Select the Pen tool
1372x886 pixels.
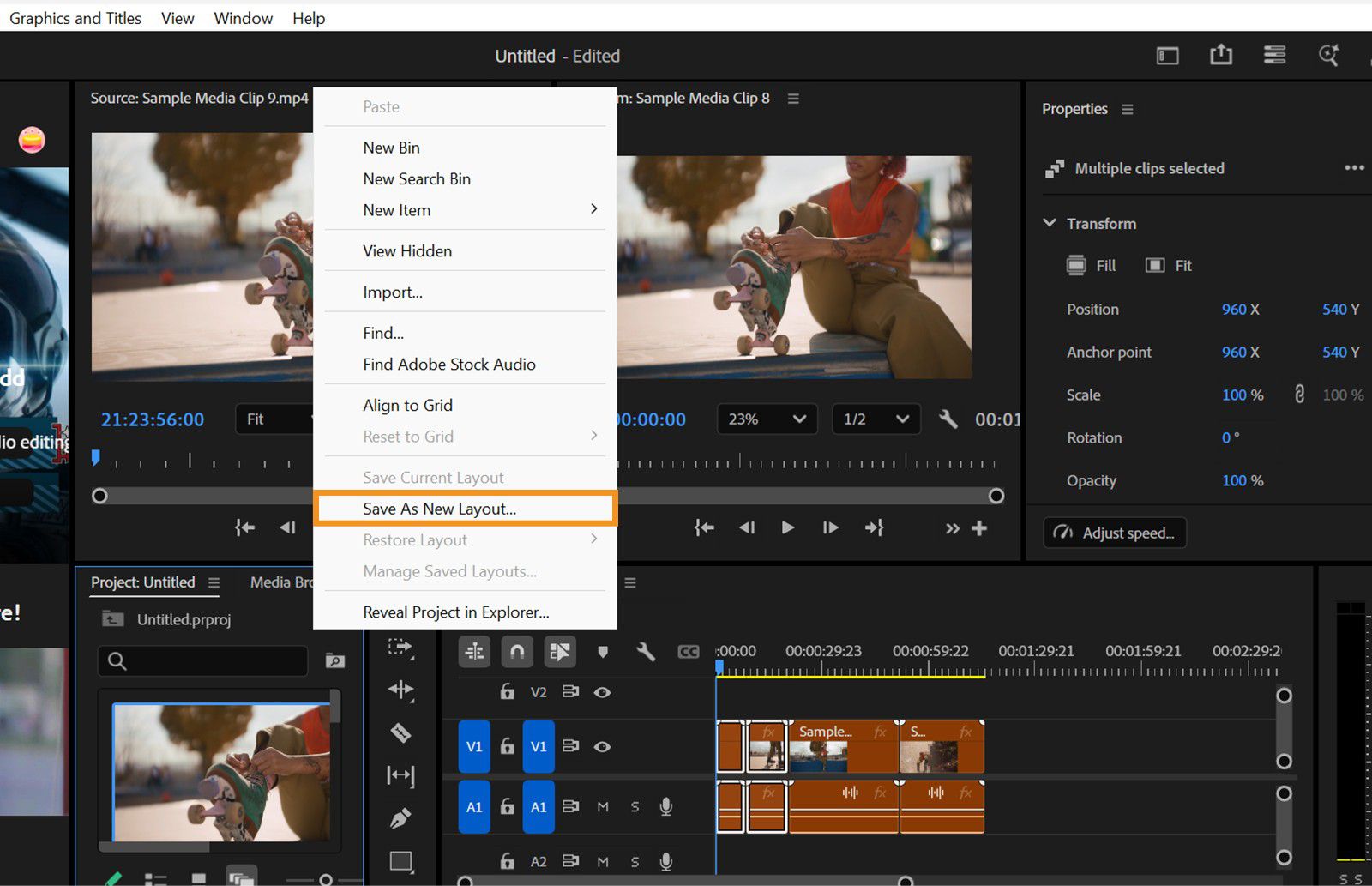coord(400,818)
